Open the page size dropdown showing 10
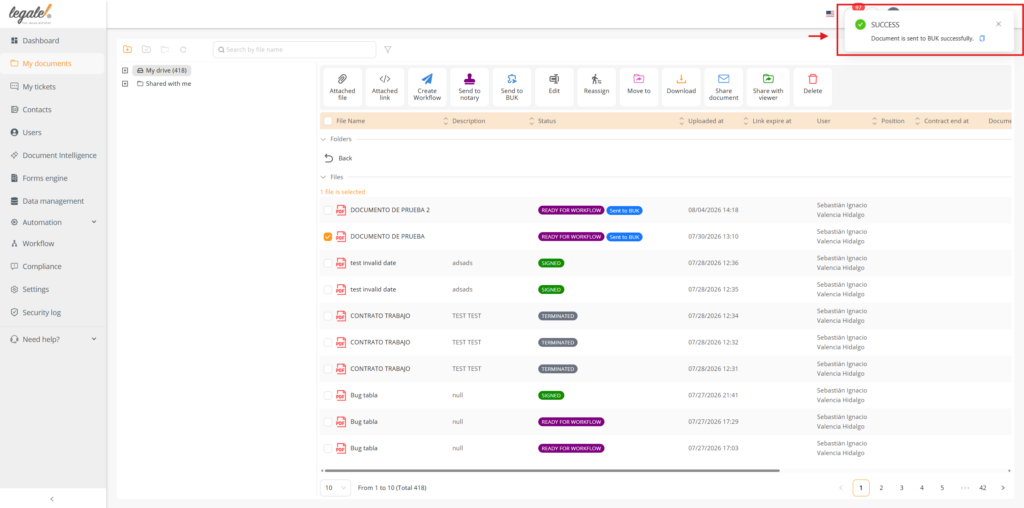 [x=336, y=488]
